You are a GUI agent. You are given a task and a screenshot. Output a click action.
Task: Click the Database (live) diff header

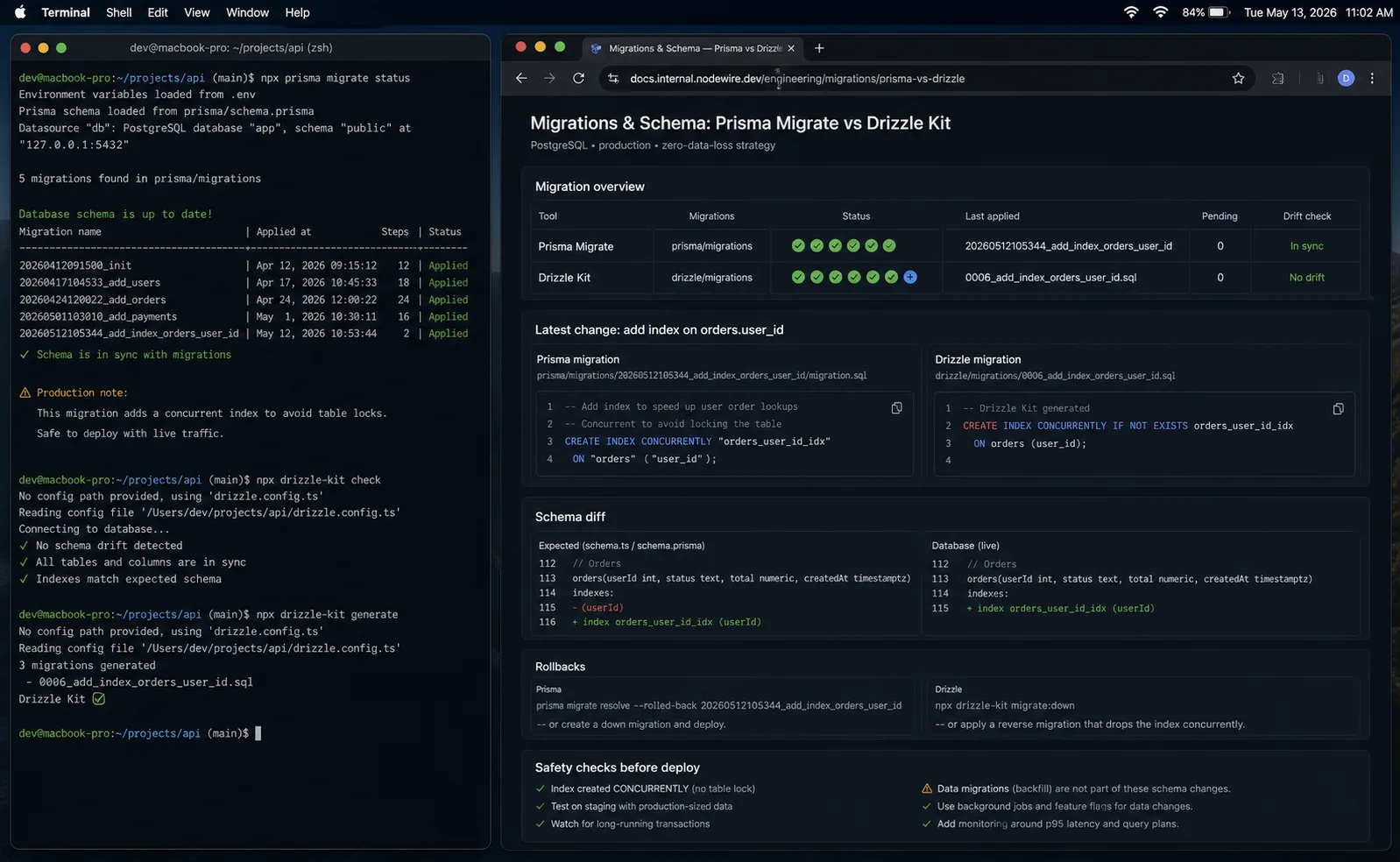point(965,546)
